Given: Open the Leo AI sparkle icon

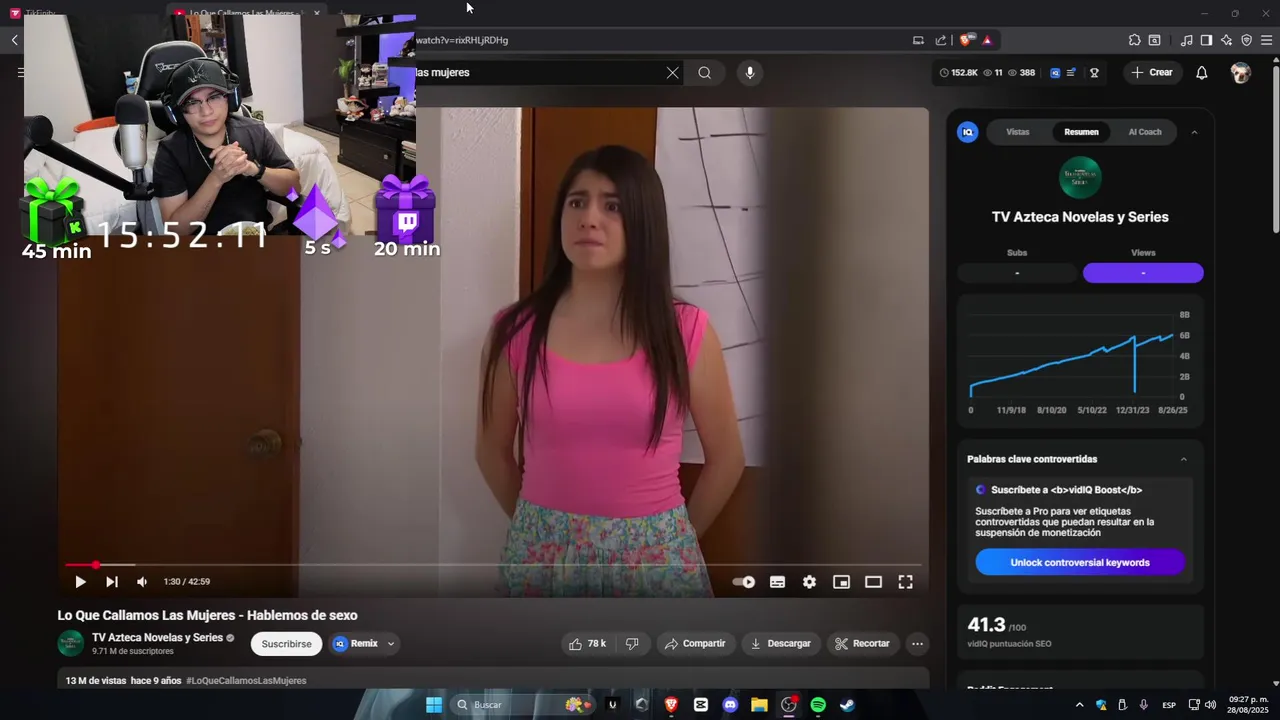Looking at the screenshot, I should coord(1226,40).
